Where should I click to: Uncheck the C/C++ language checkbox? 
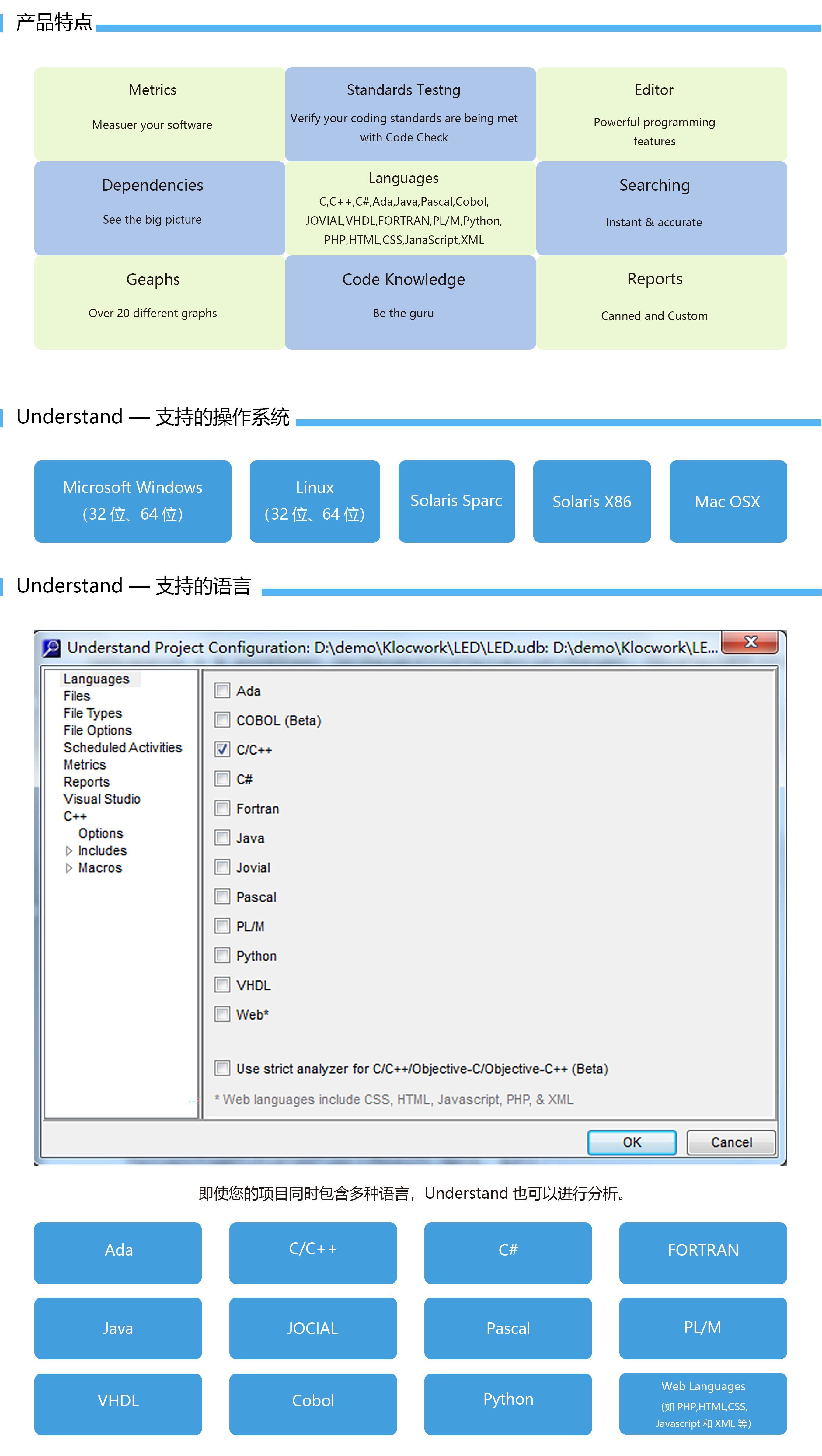pos(222,749)
